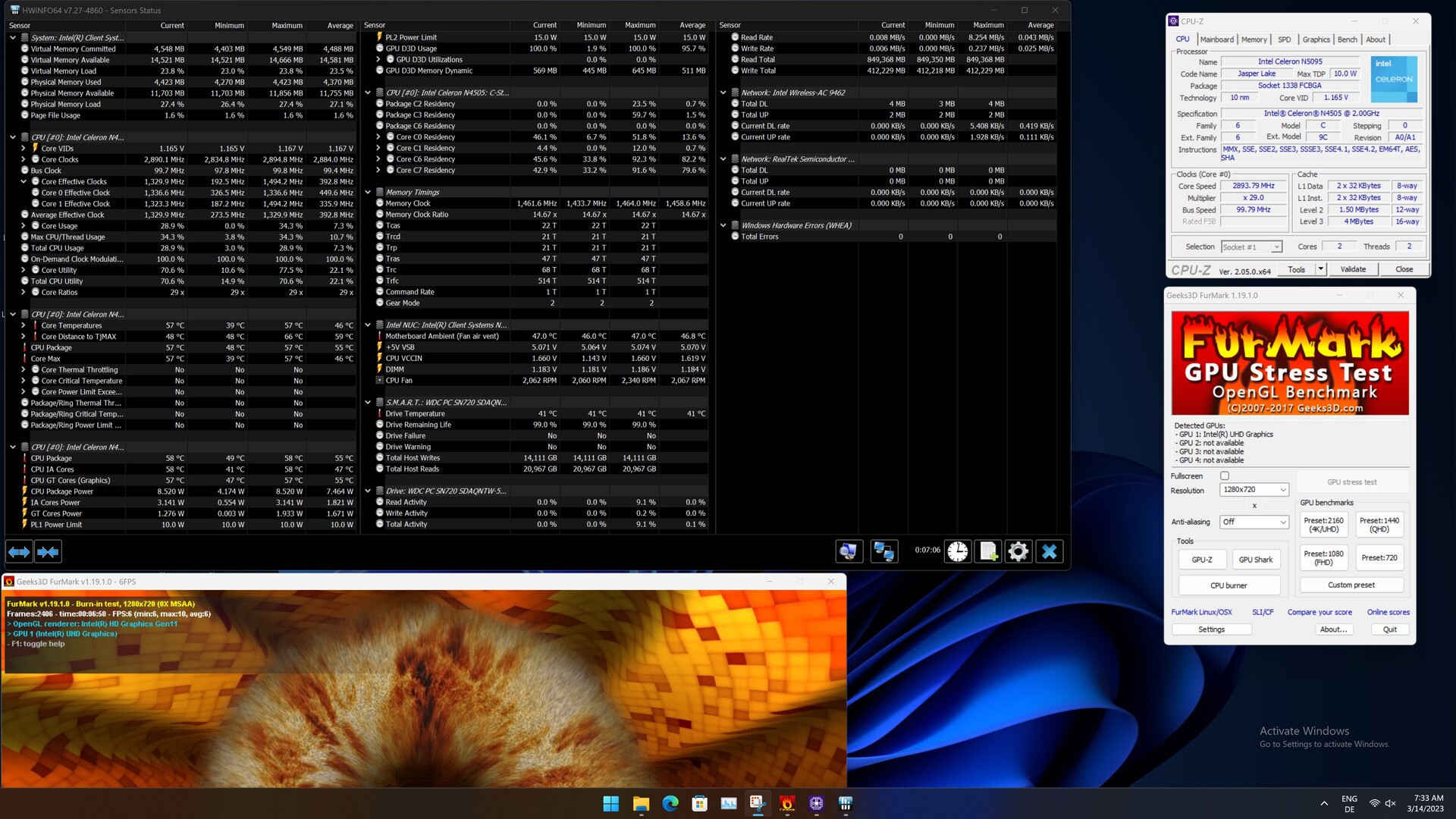Viewport: 1456px width, 819px height.
Task: Click the Intel Celeron logo in CPU-Z
Action: (x=1394, y=79)
